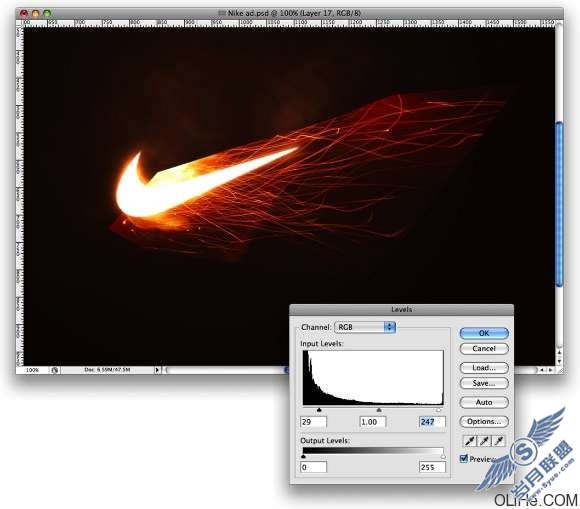Click the Load... button

[484, 368]
